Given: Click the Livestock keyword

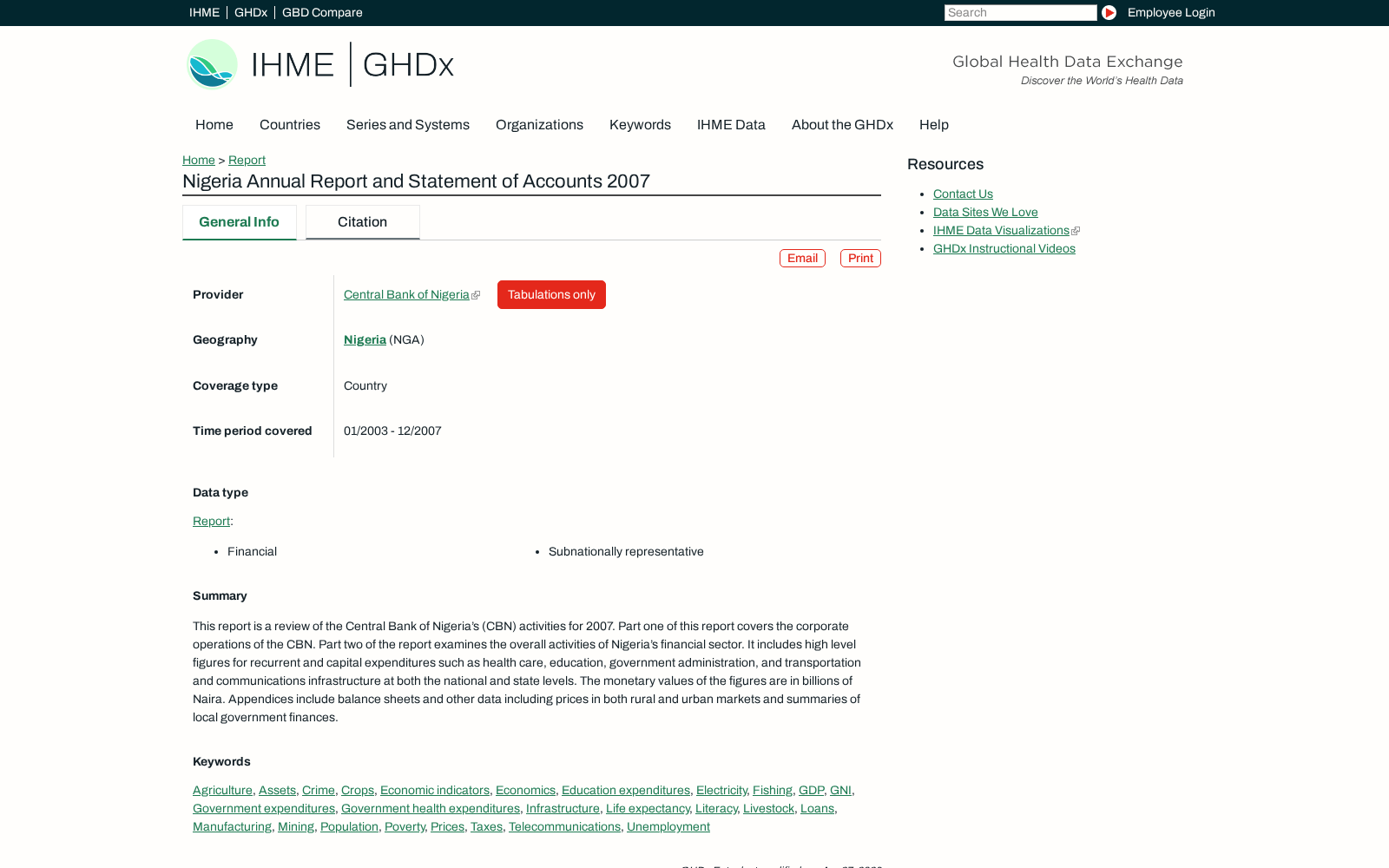Looking at the screenshot, I should [x=768, y=809].
